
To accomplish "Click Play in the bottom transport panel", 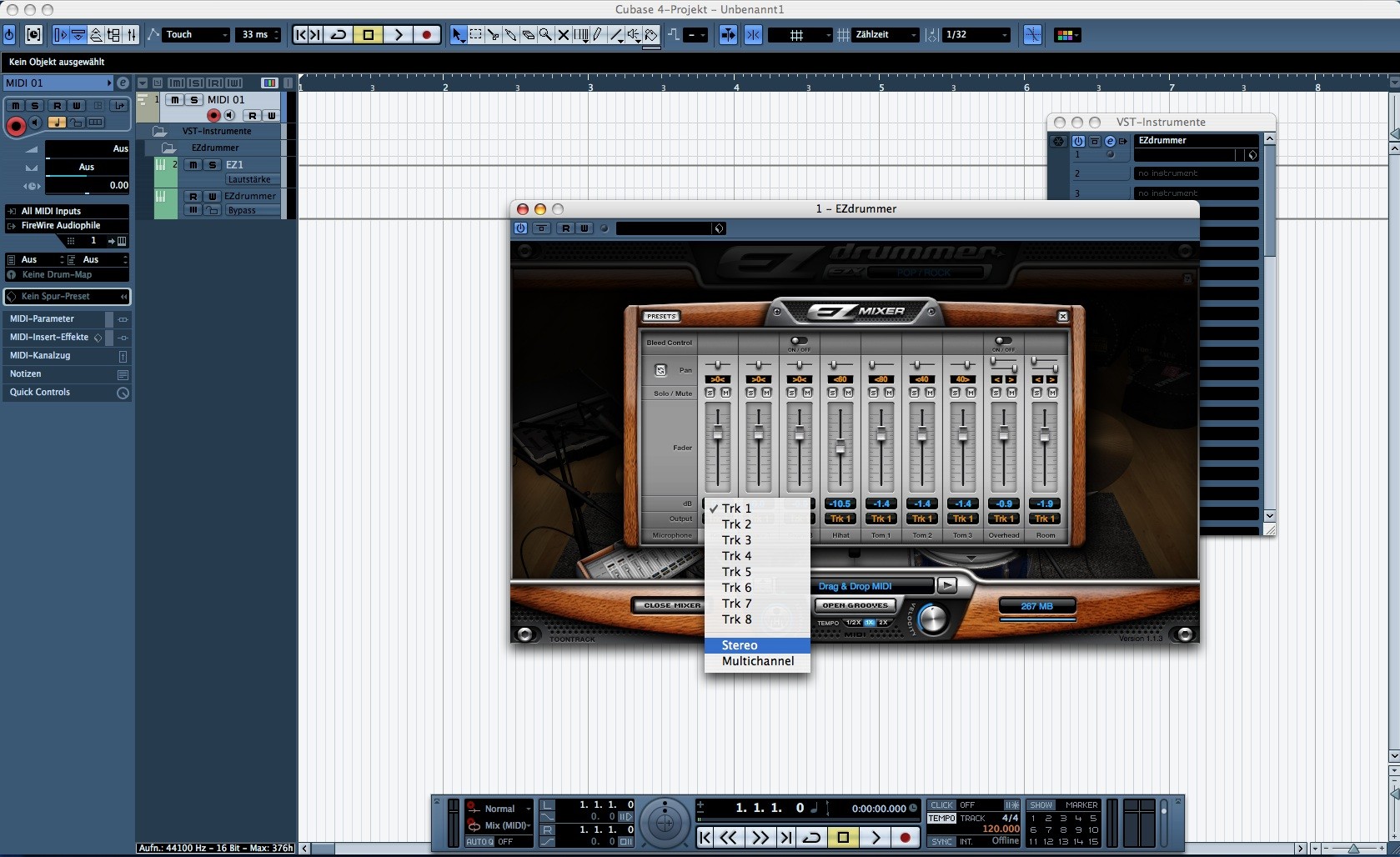I will 875,837.
